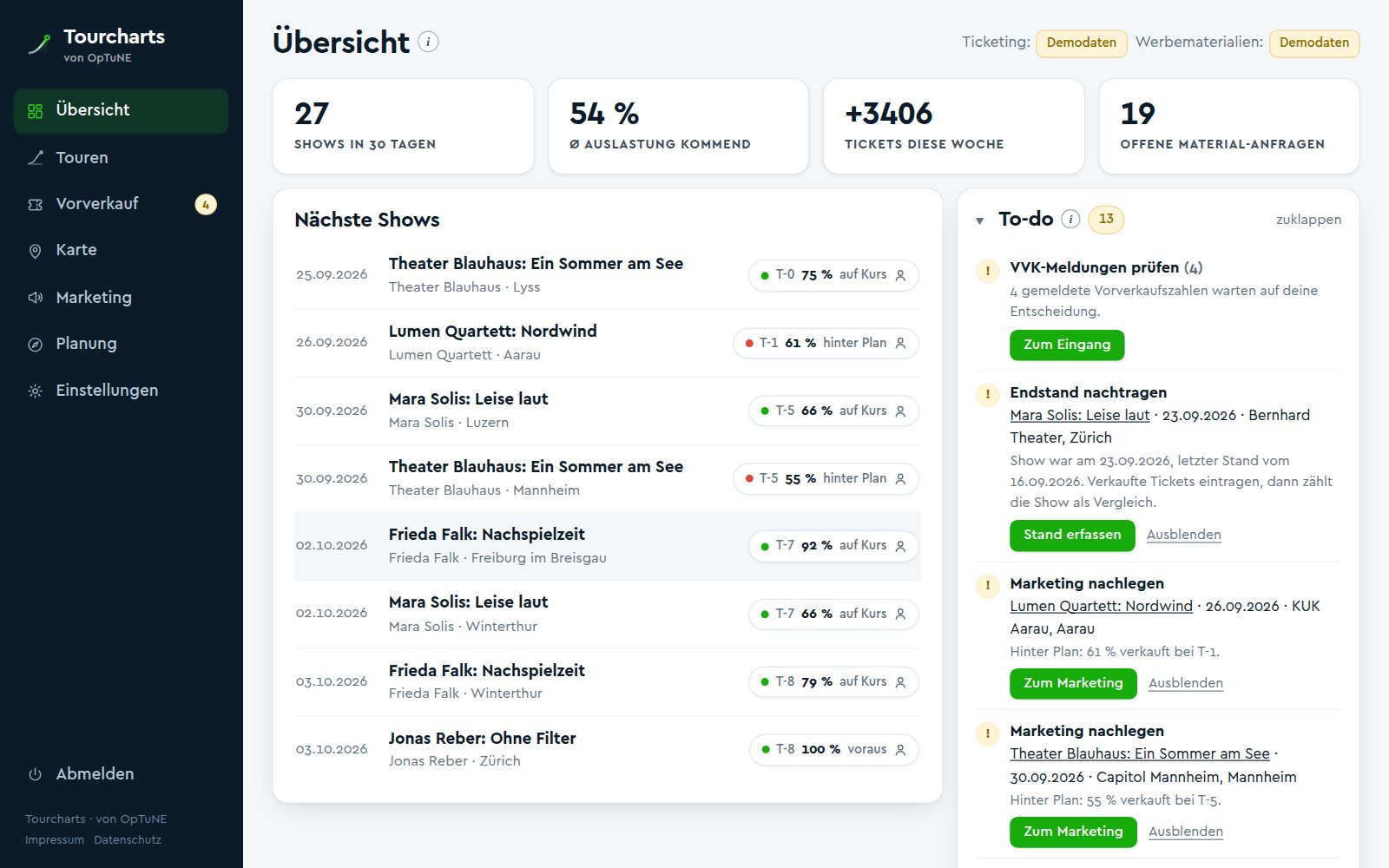This screenshot has height=868, width=1389.
Task: Click the Werbematerialien Demodaten badge
Action: coord(1314,43)
